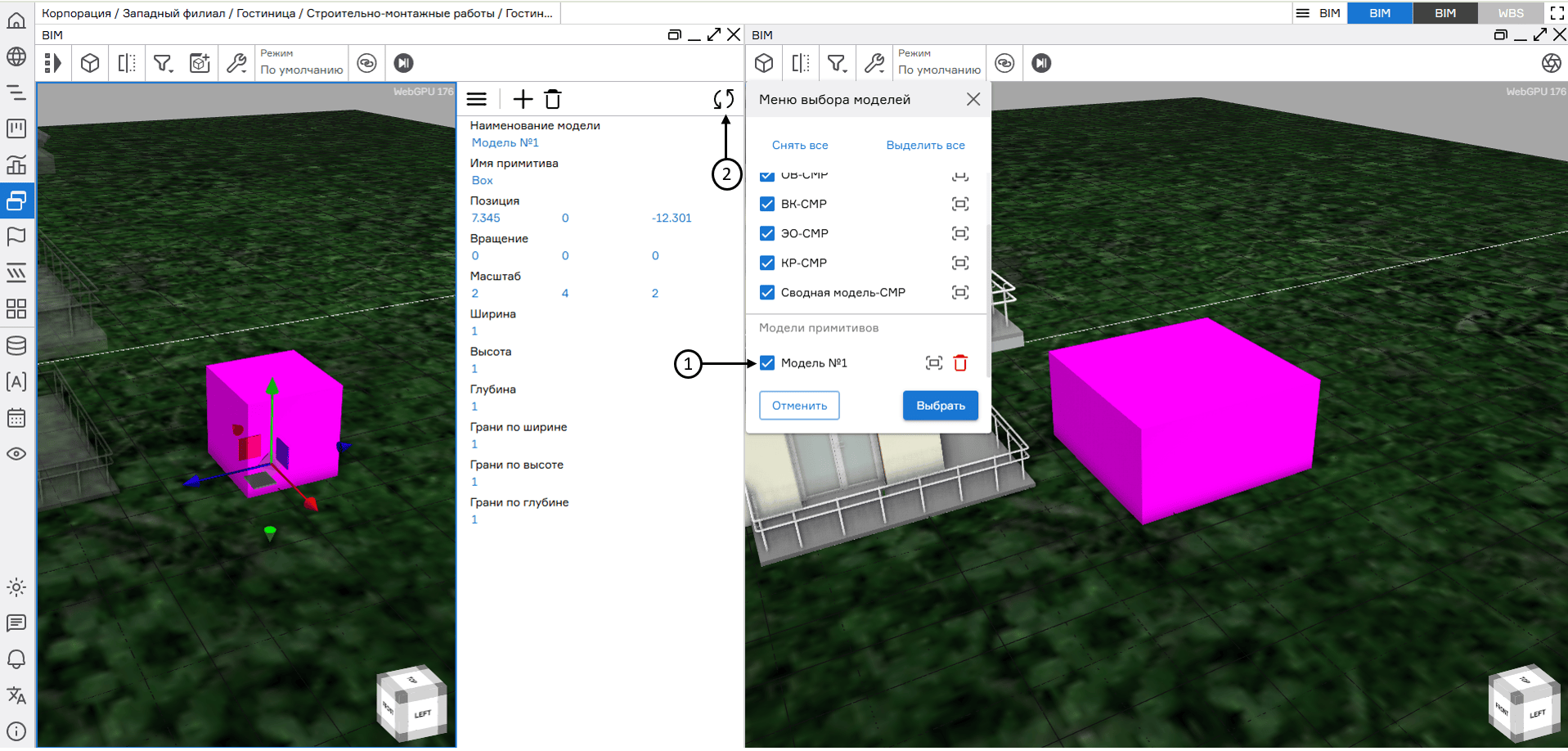Switch to the WBS tab
The height and width of the screenshot is (751, 1568).
tap(1510, 13)
